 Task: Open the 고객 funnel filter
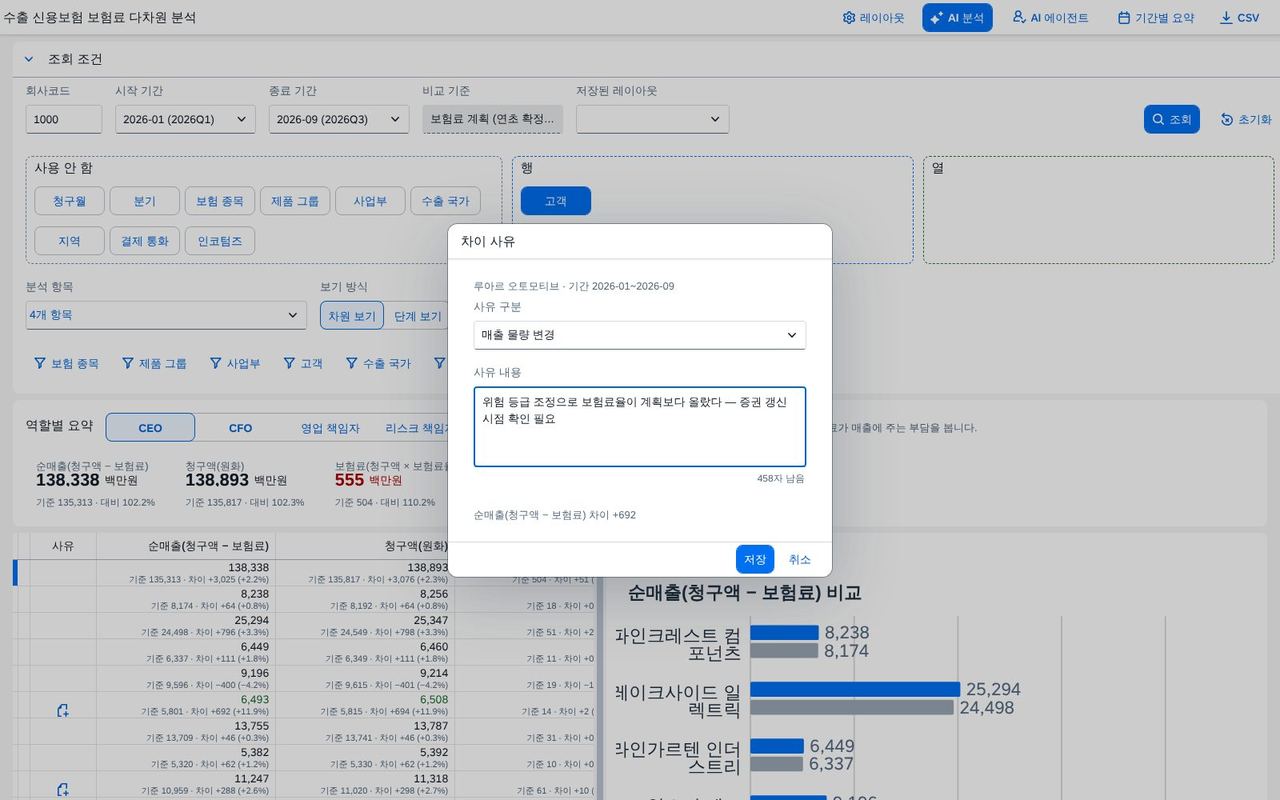[x=303, y=363]
